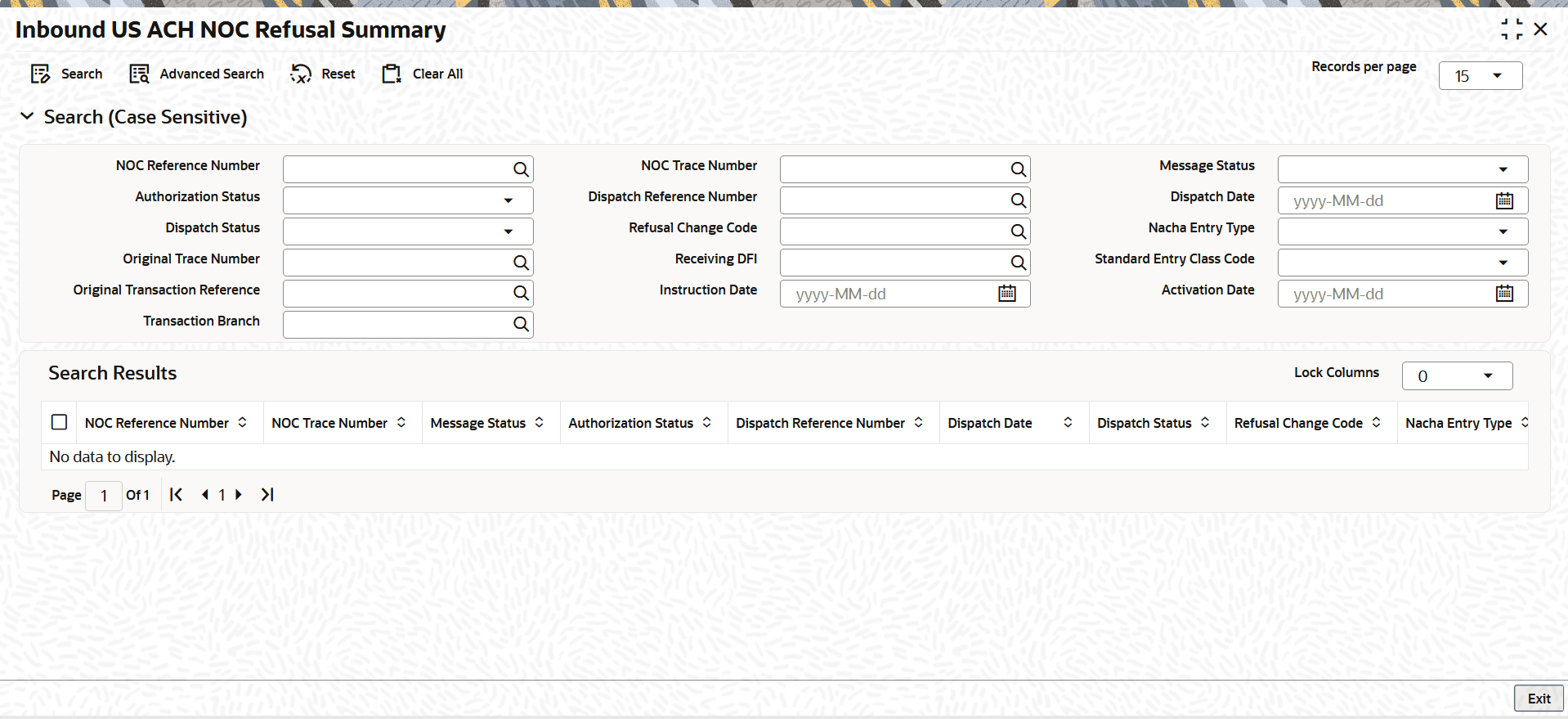
Task: Sort by Nacha Entry Type column
Action: click(x=1524, y=423)
